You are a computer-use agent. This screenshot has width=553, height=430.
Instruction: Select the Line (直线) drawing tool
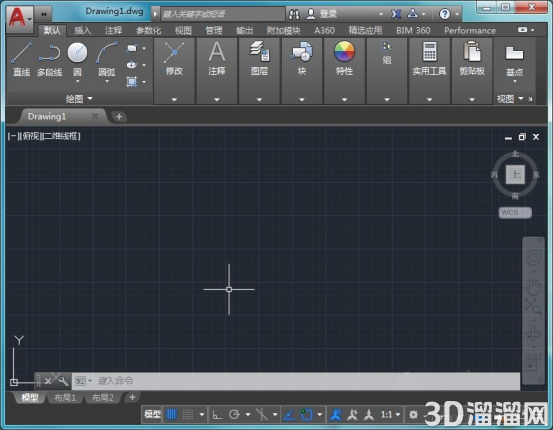tap(22, 59)
